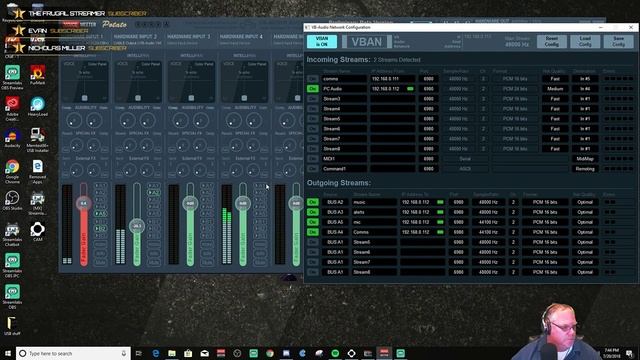Open Microsoft Store from the taskbar
The image size is (640, 360).
(188, 353)
